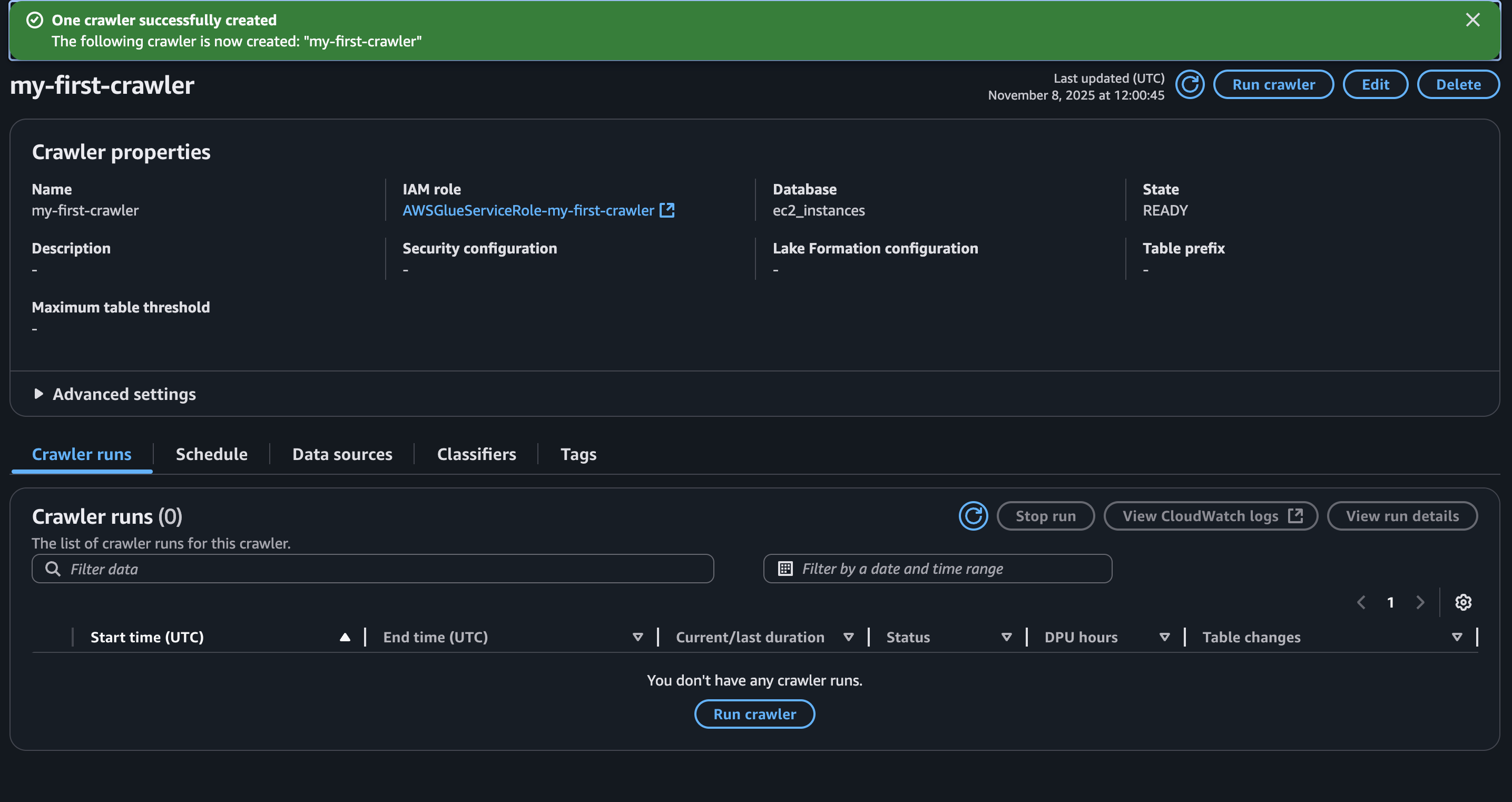Go to previous page of runs
Screen dimensions: 1512x802
tap(1361, 602)
